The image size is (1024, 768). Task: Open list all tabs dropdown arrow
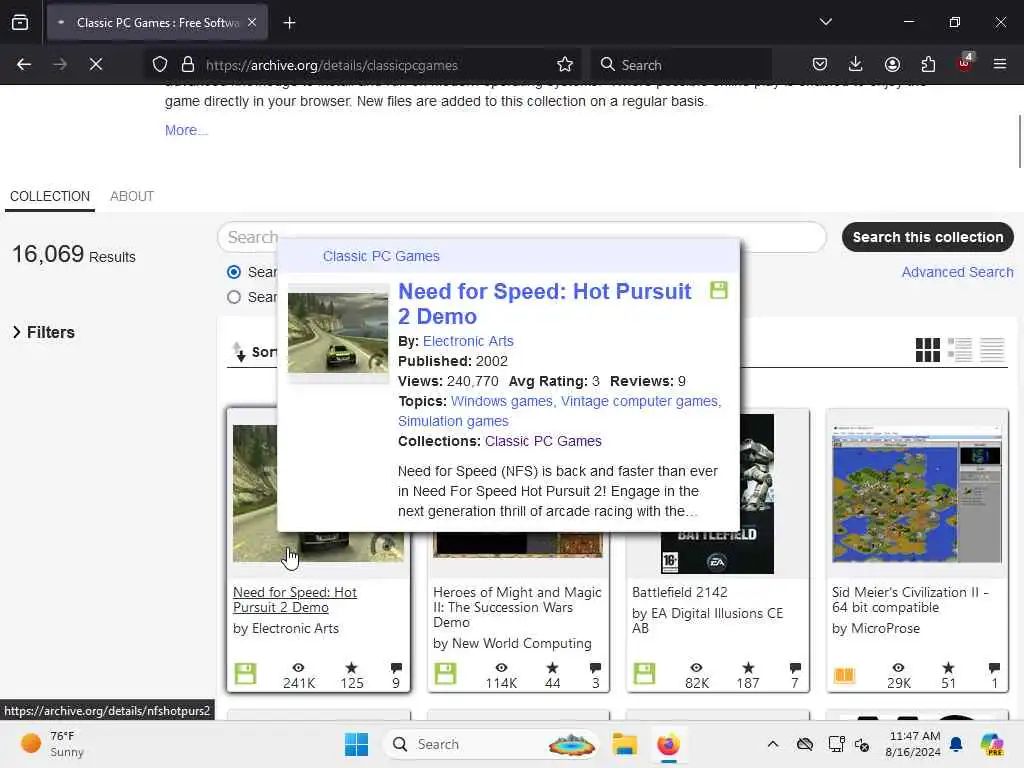click(825, 22)
